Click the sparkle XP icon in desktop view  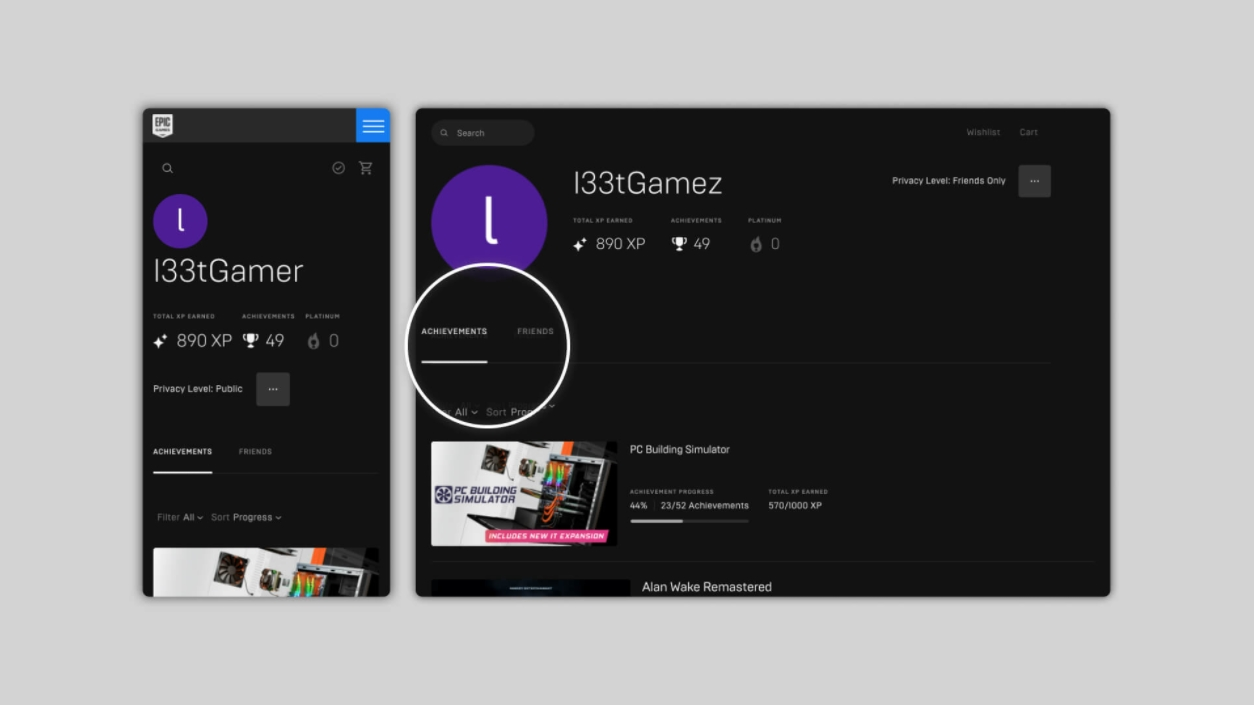tap(580, 244)
